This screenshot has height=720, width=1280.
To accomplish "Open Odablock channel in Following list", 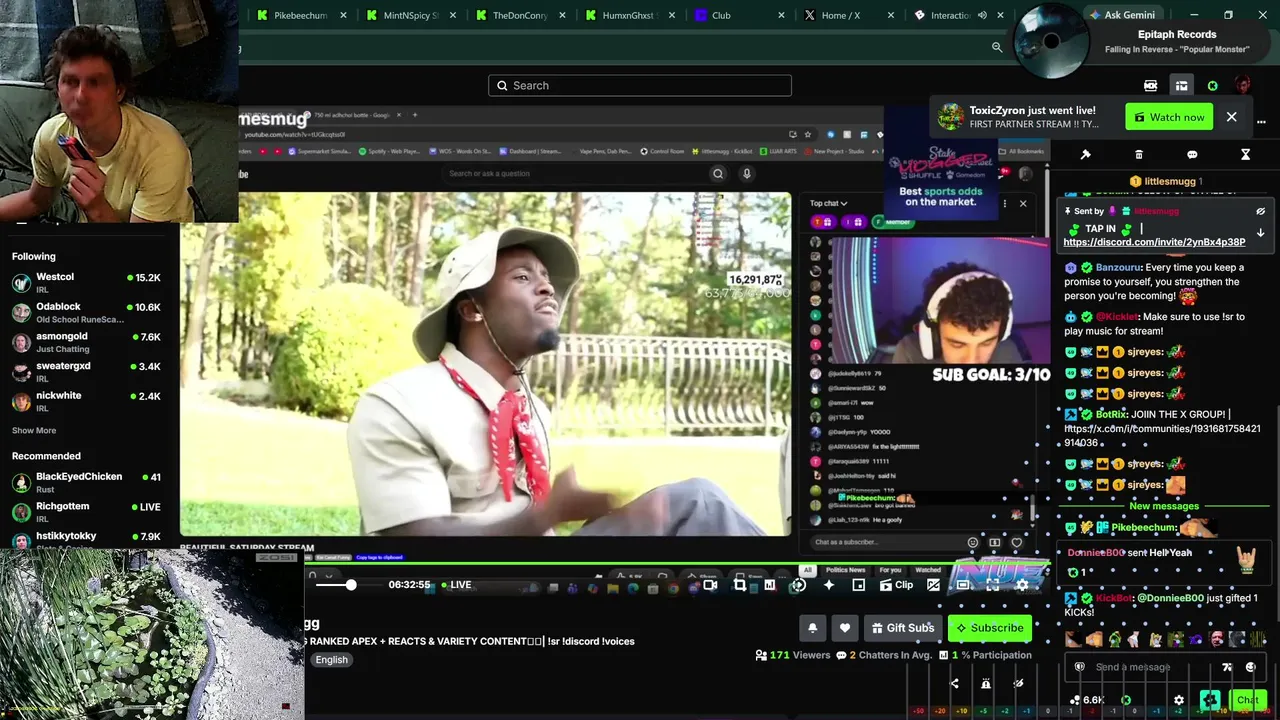I will (86, 312).
